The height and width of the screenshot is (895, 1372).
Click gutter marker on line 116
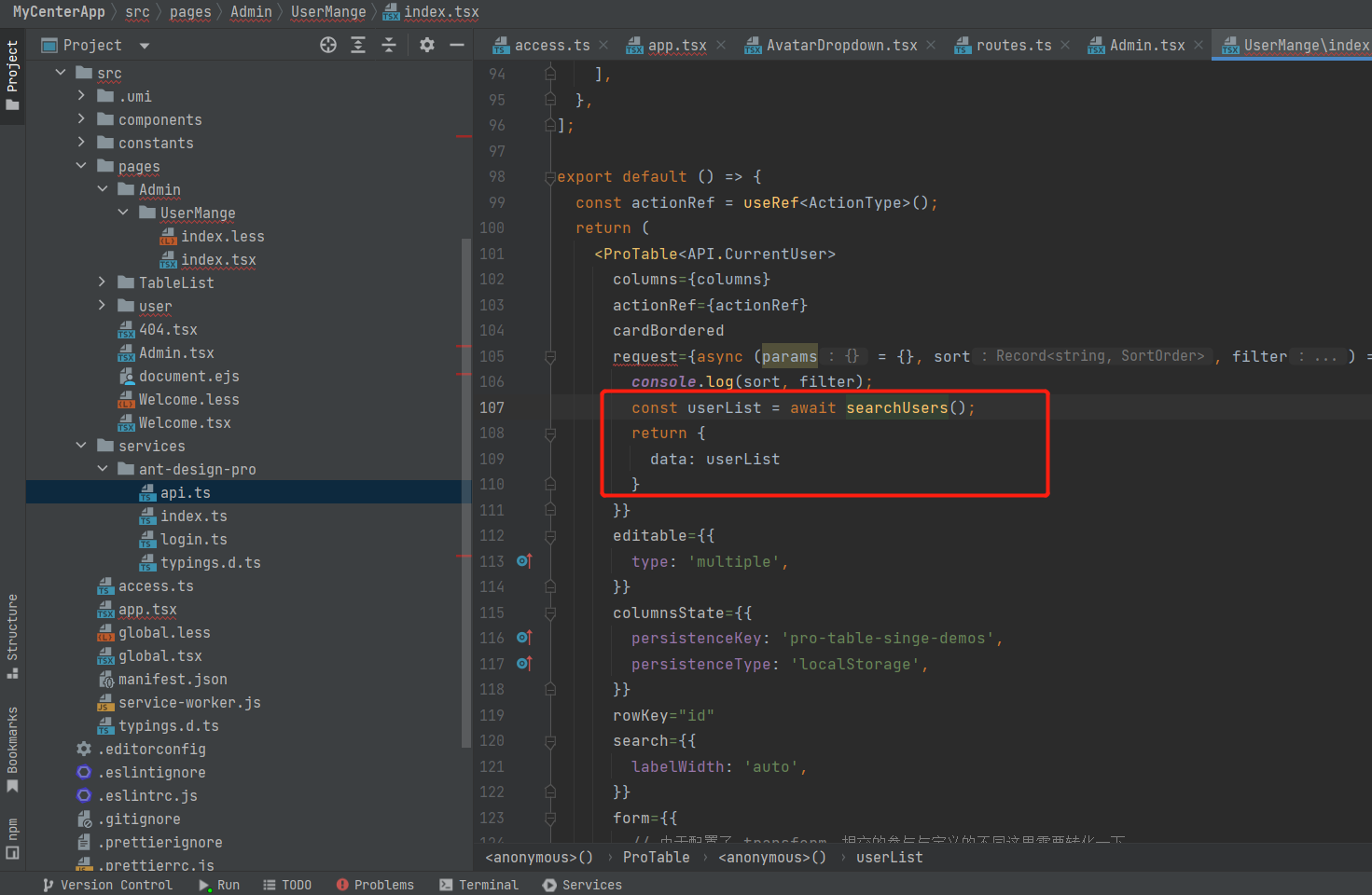(524, 638)
